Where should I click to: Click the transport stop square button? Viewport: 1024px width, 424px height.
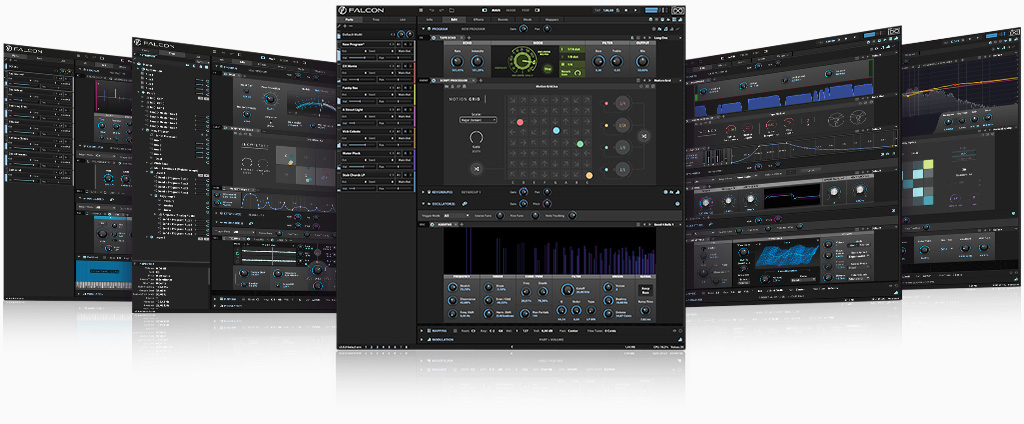[x=626, y=10]
